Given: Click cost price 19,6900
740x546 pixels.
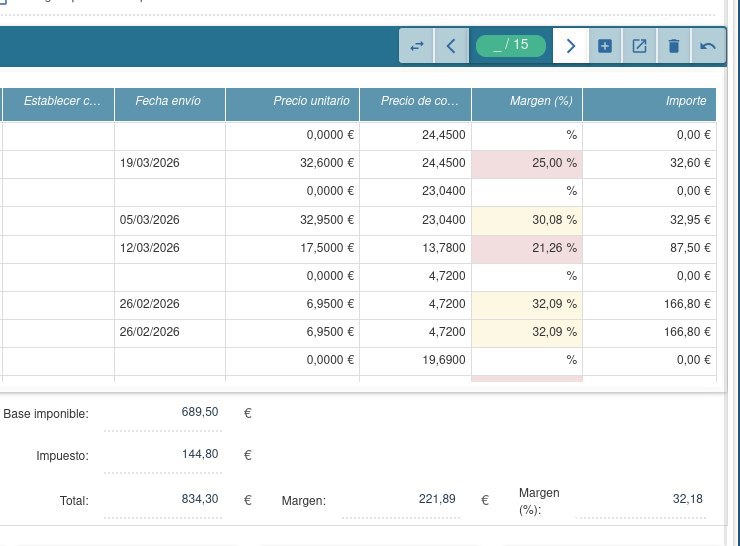Looking at the screenshot, I should (x=415, y=360).
